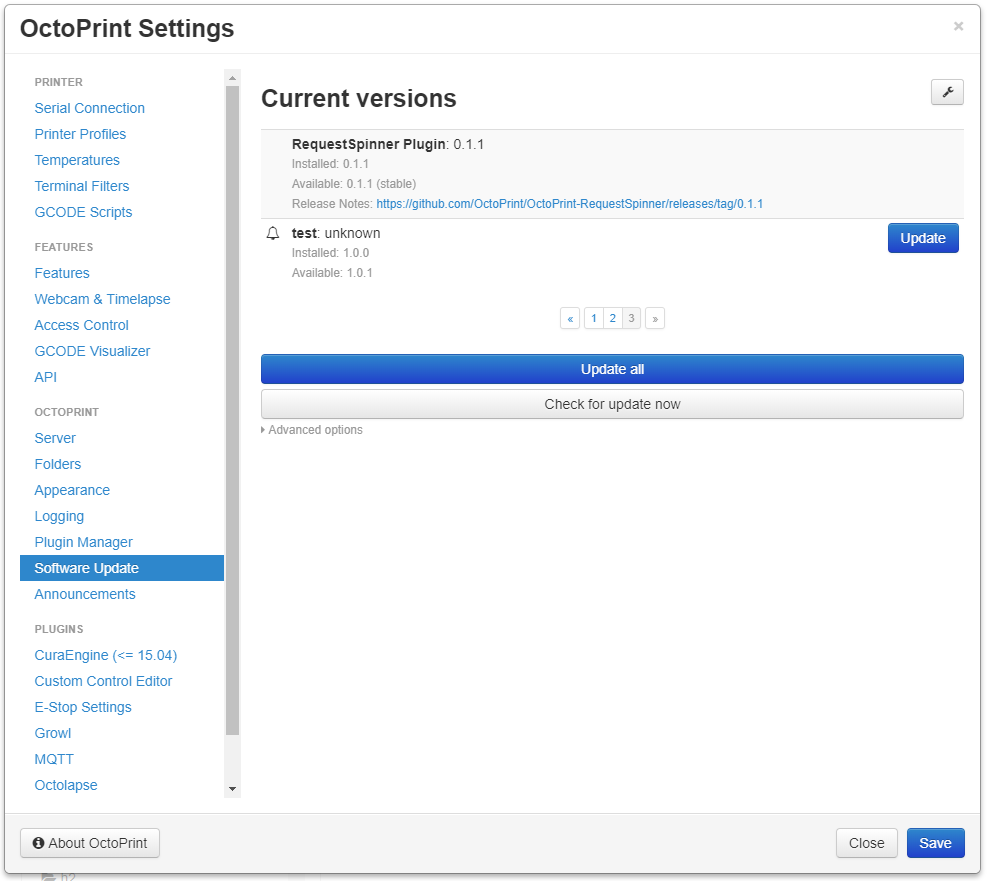Screen dimensions: 989x881
Task: Click Update all to update every plugin
Action: 611,368
